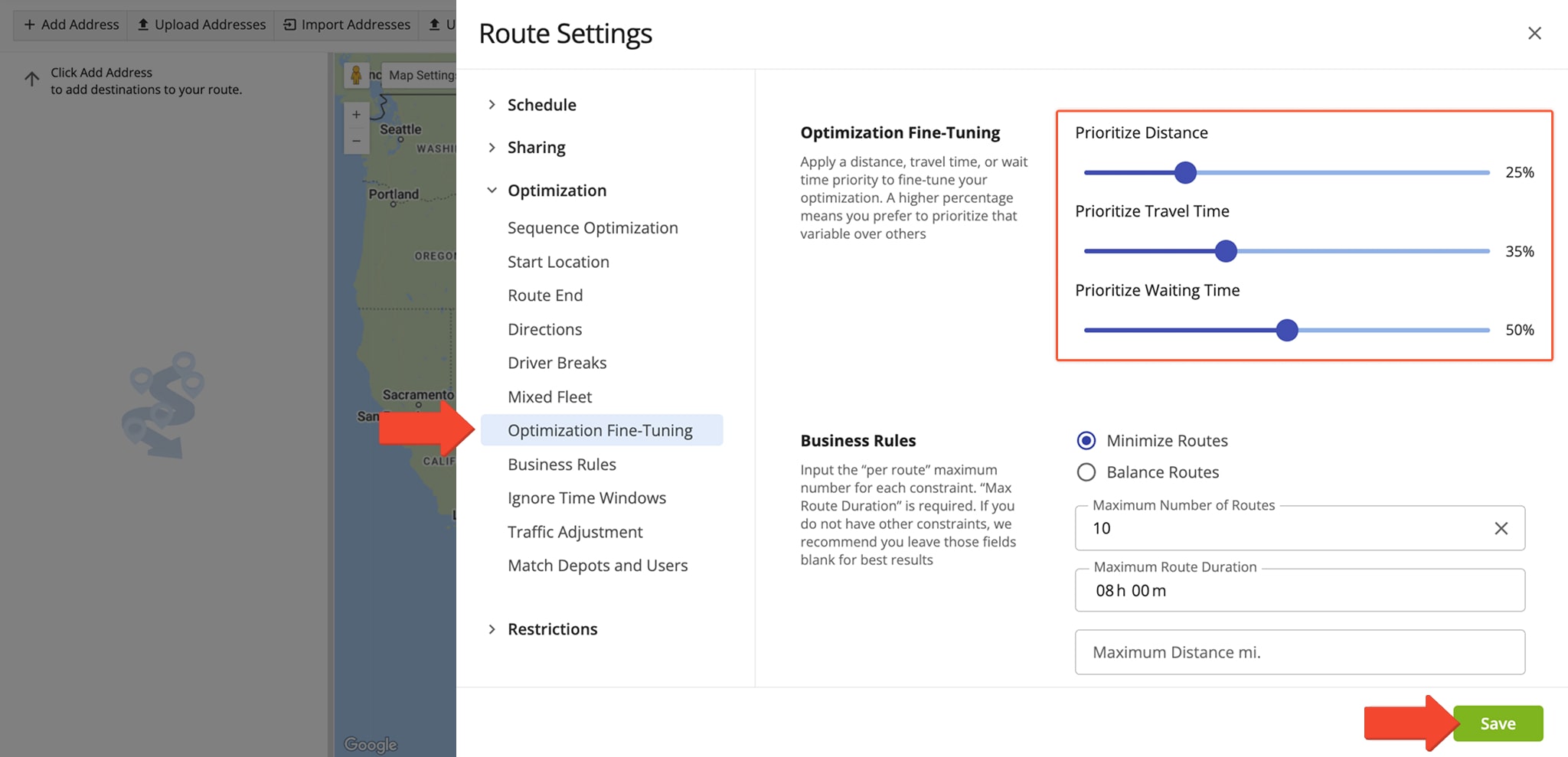
Task: Open Mixed Fleet settings
Action: coord(550,396)
